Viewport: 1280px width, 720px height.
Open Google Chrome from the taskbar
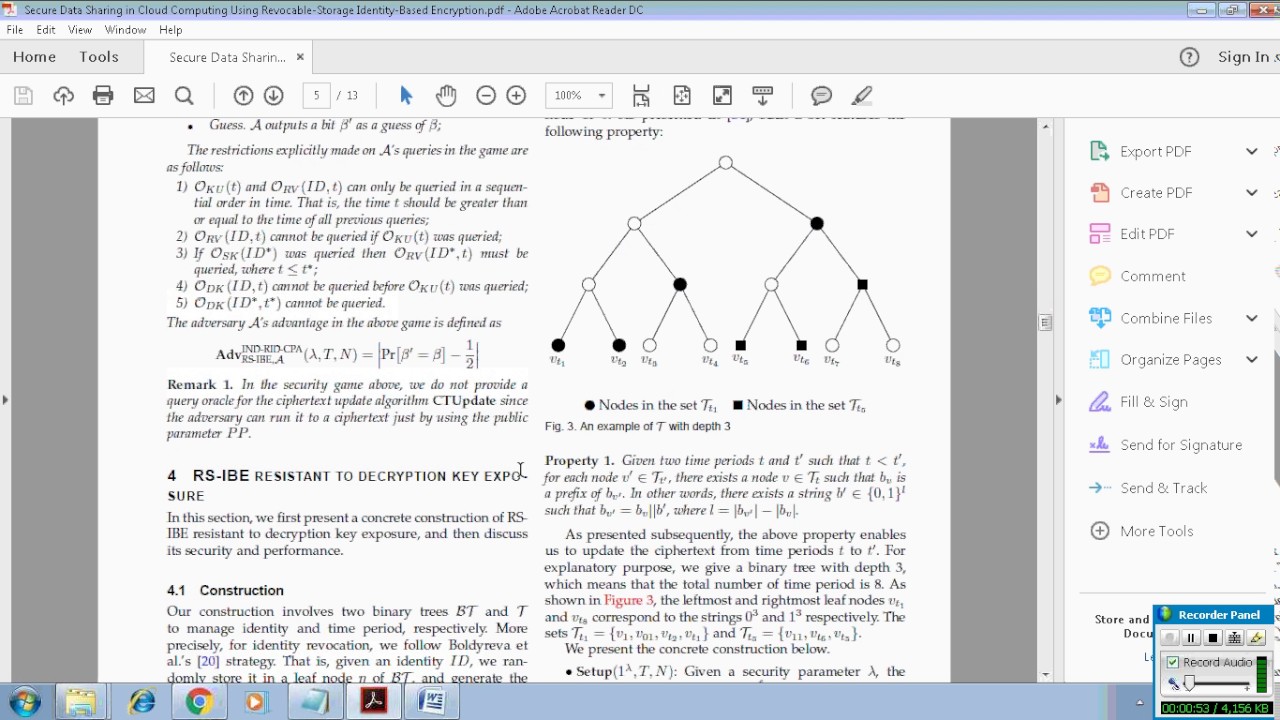pos(199,701)
